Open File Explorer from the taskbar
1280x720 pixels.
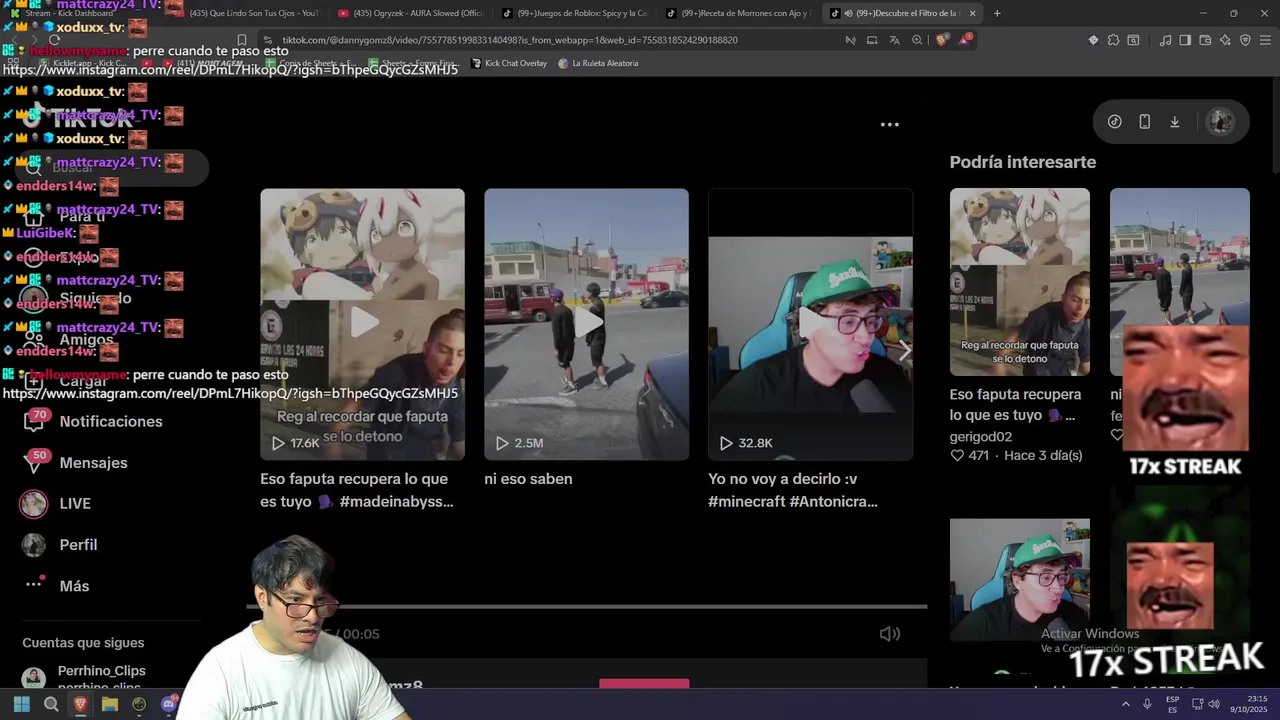click(110, 704)
